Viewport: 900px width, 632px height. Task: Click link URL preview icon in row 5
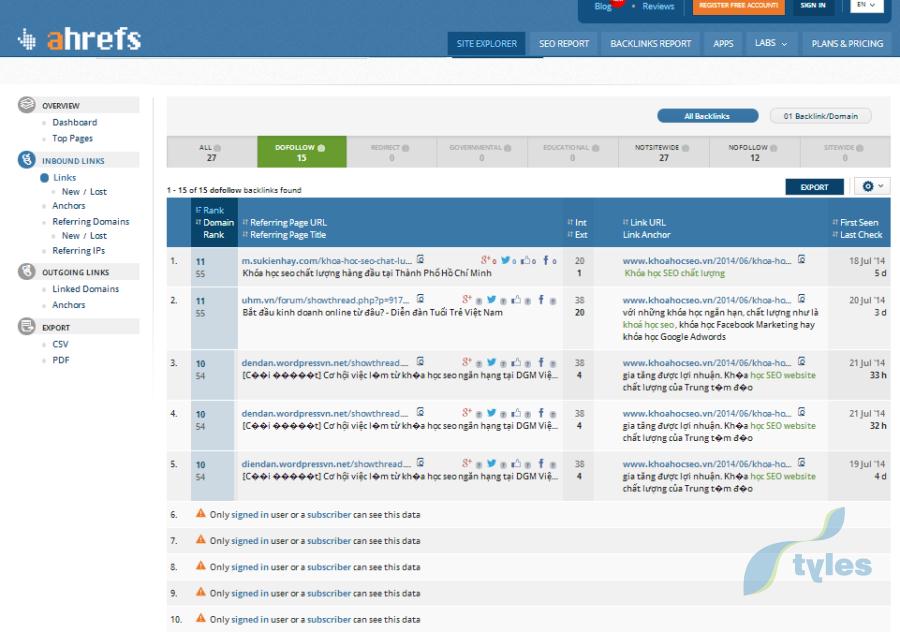point(802,463)
